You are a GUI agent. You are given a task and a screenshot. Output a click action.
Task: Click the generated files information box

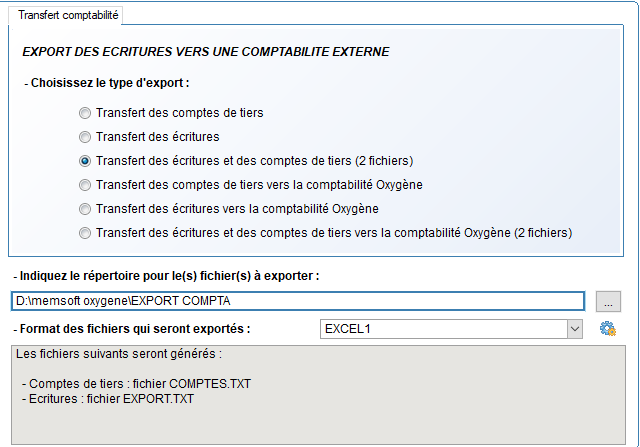point(318,395)
